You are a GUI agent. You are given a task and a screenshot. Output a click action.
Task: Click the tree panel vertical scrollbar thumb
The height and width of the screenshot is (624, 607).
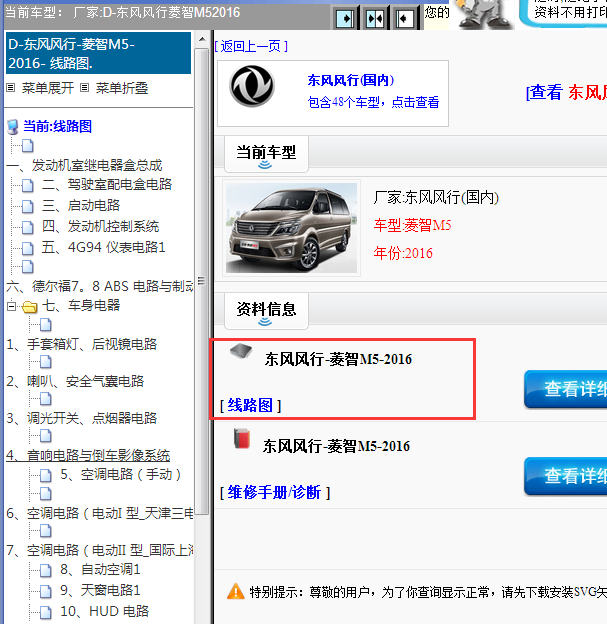(202, 281)
